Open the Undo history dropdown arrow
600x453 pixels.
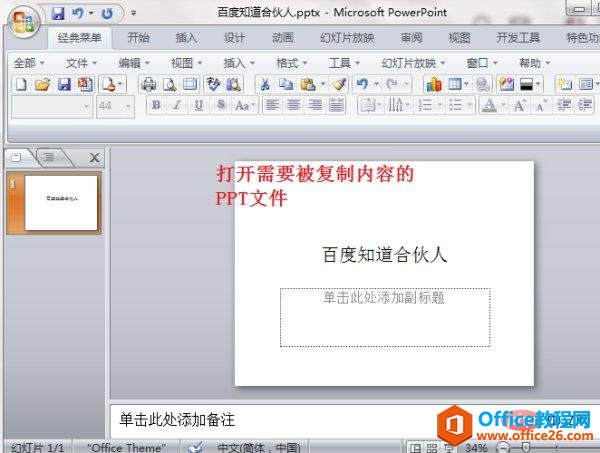377,84
